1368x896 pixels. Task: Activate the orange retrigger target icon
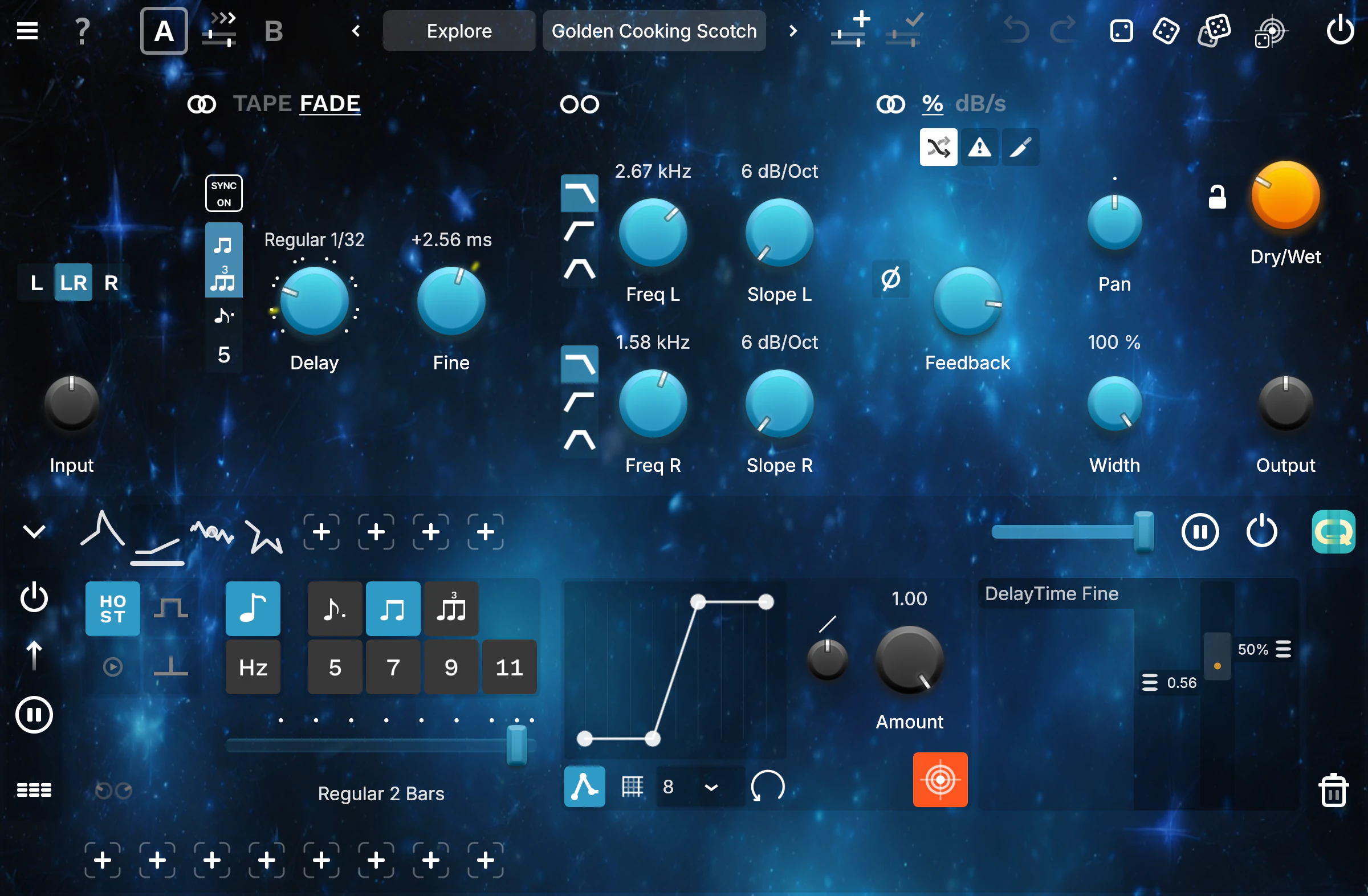click(x=940, y=779)
